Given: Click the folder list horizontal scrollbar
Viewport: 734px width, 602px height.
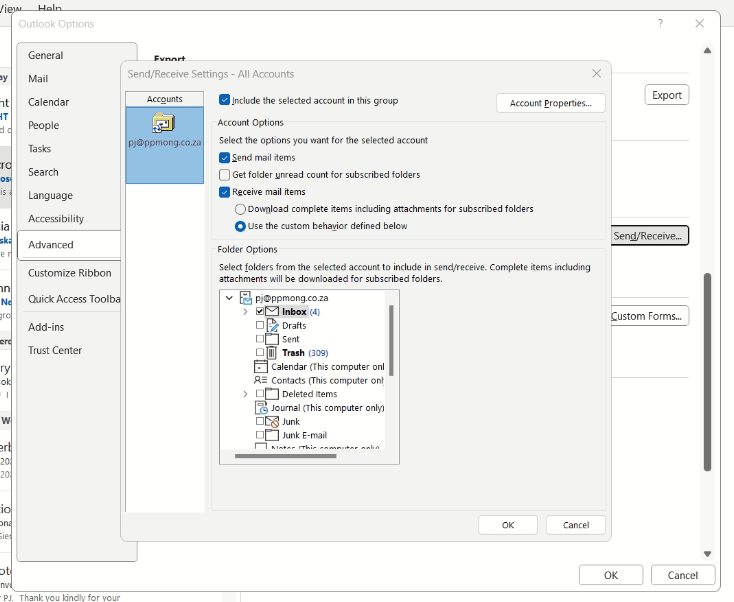Looking at the screenshot, I should pos(286,456).
